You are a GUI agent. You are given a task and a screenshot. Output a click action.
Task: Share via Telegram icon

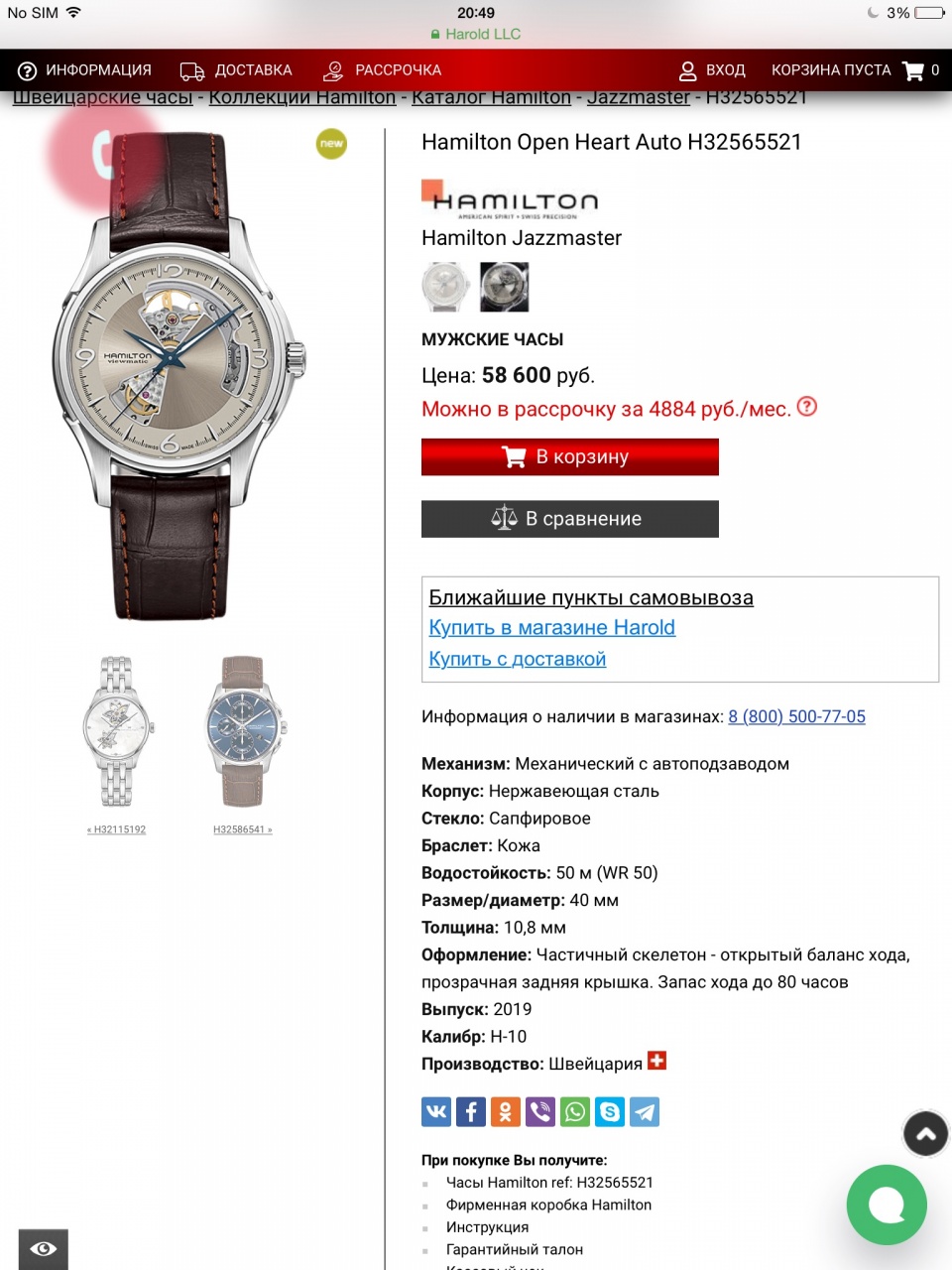pyautogui.click(x=645, y=1111)
